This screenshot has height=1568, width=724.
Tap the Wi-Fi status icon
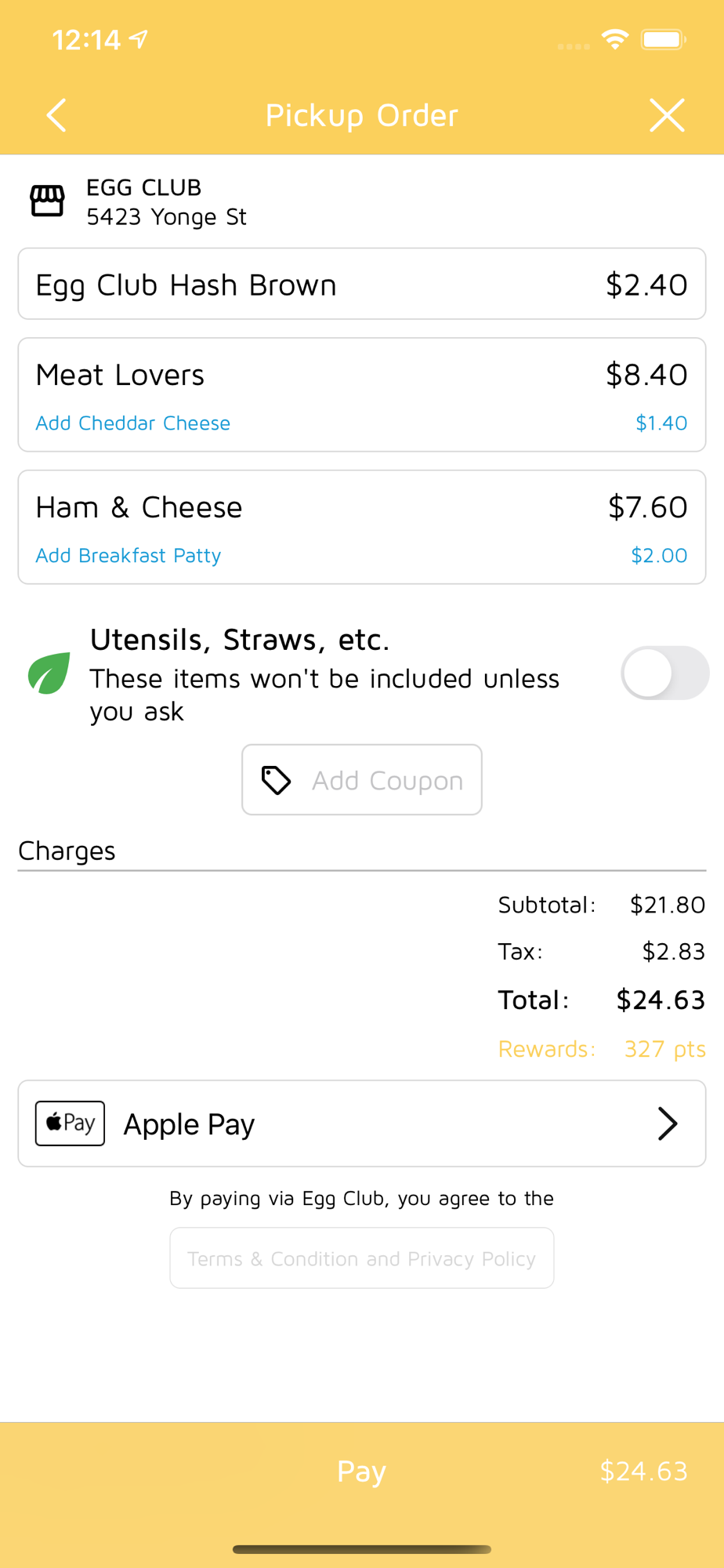coord(615,39)
